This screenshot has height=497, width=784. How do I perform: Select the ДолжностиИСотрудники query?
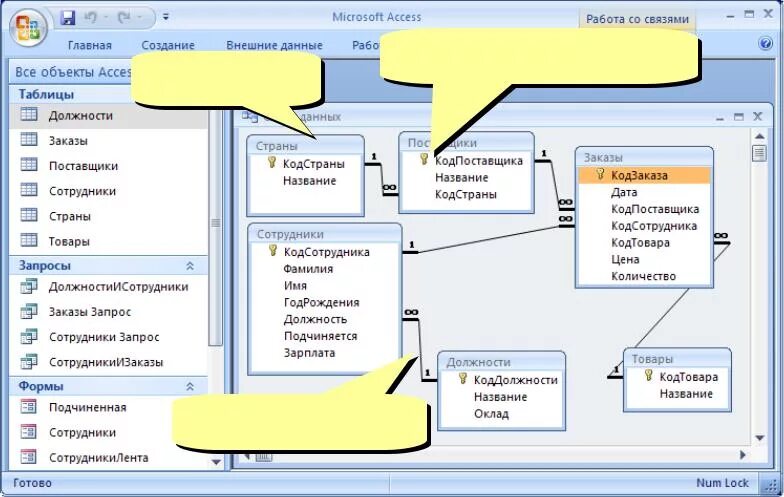tap(118, 287)
